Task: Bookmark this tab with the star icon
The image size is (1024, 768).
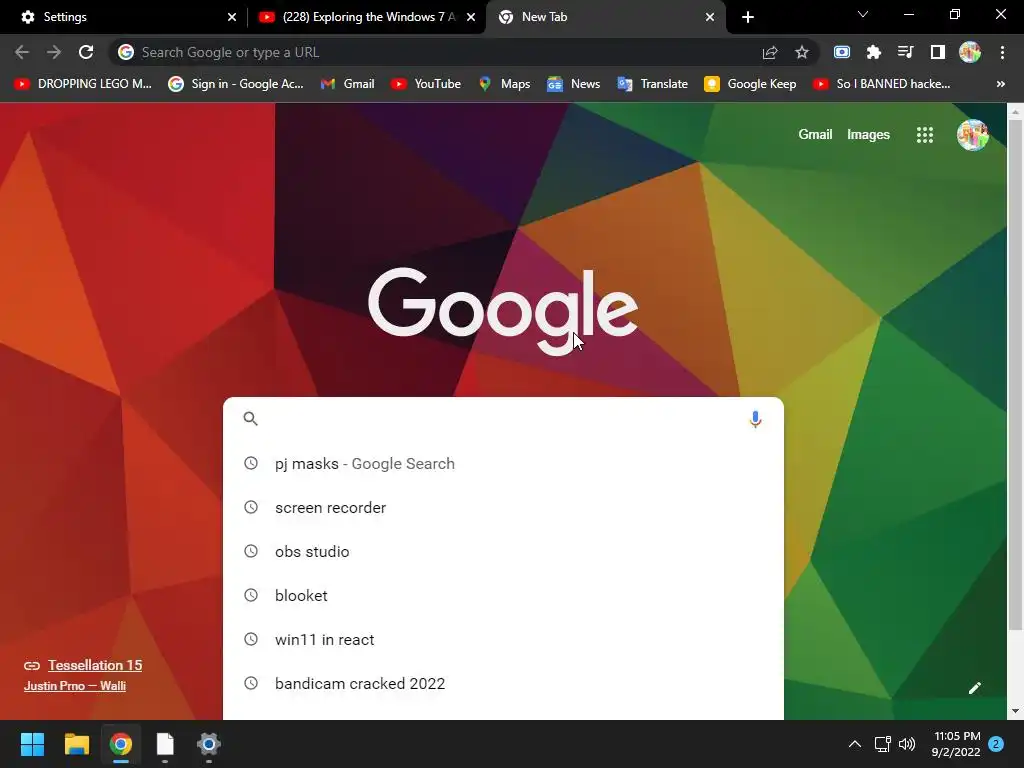Action: (x=802, y=52)
